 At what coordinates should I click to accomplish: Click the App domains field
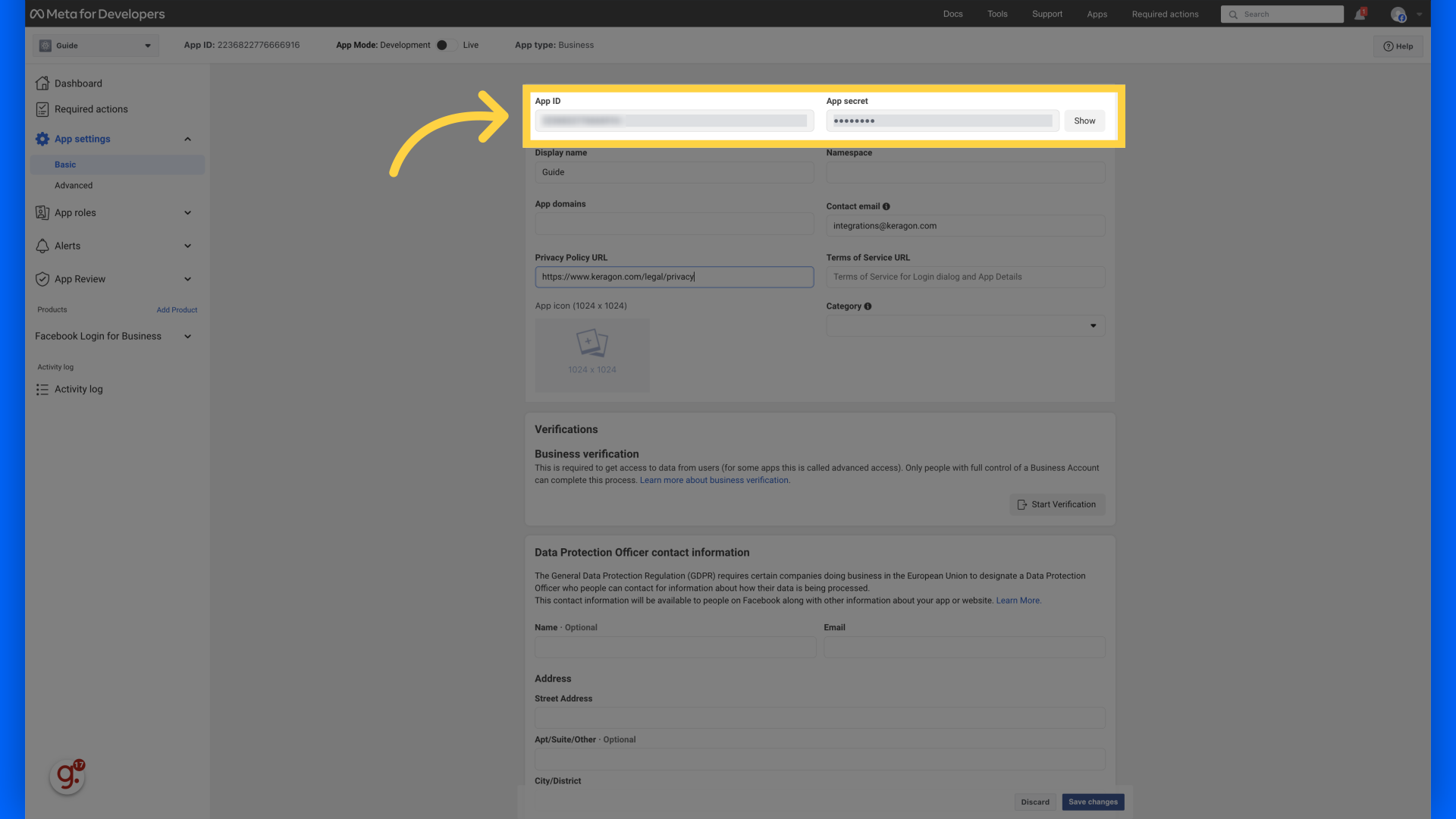[x=674, y=224]
